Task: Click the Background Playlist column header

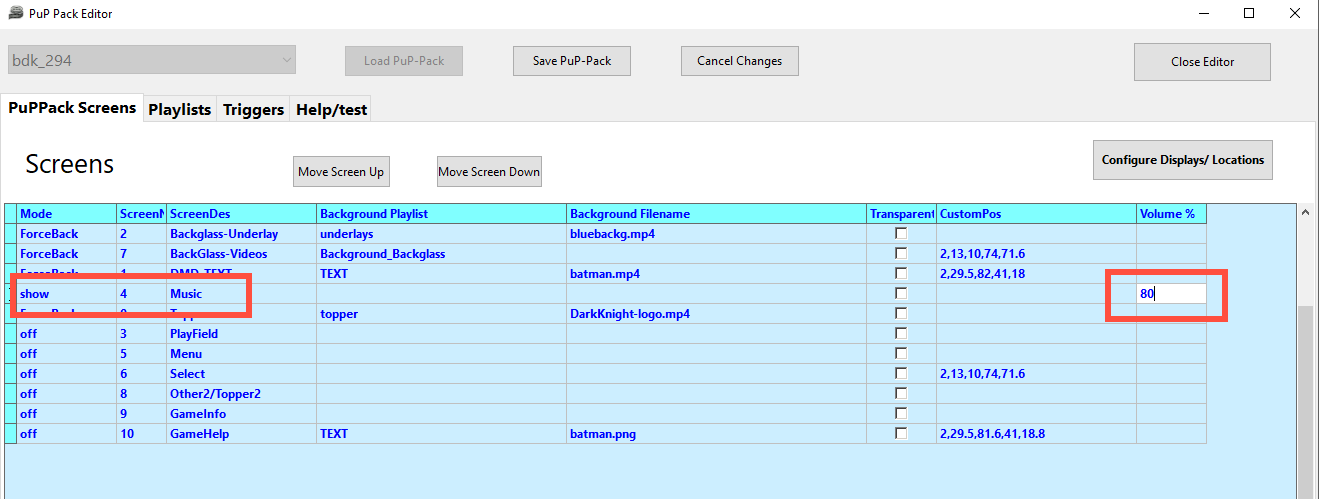Action: (441, 213)
